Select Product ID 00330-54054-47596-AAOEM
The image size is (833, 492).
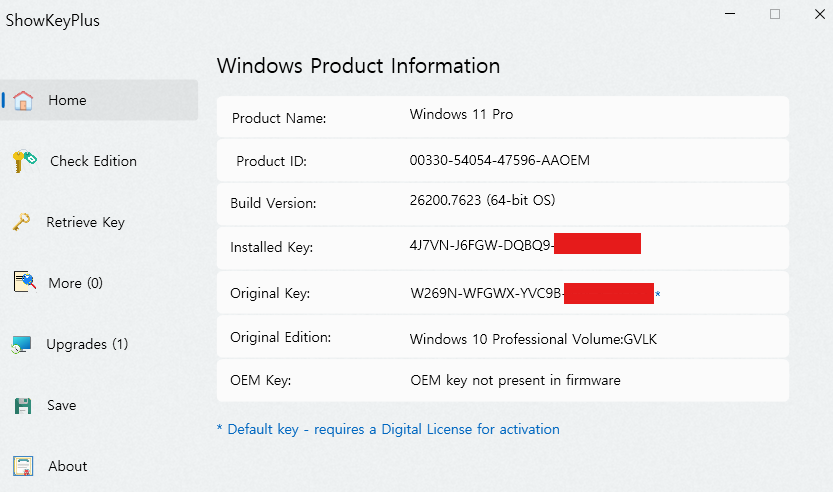(499, 160)
